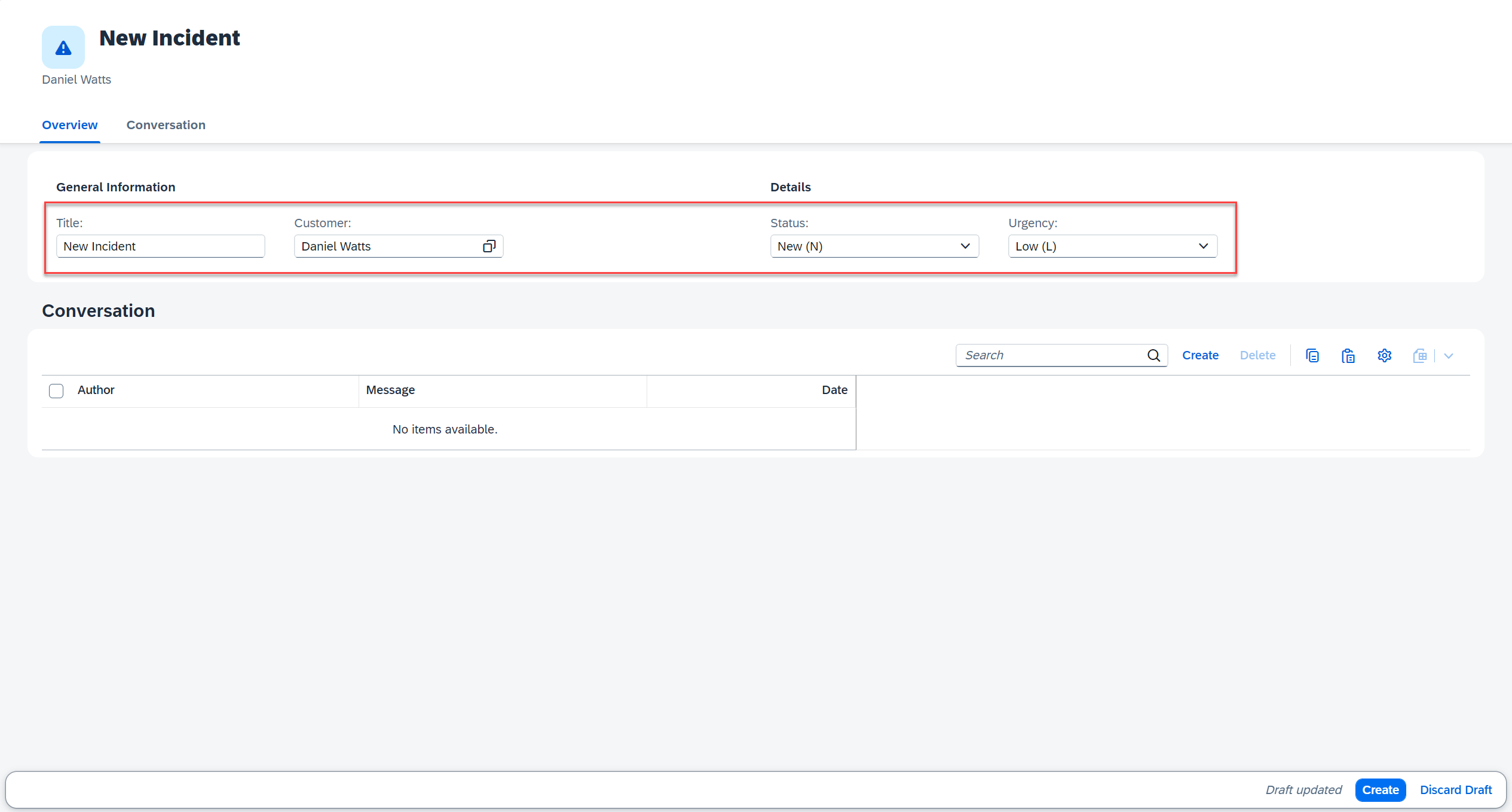Click the Create button in Conversation toolbar

pos(1200,355)
